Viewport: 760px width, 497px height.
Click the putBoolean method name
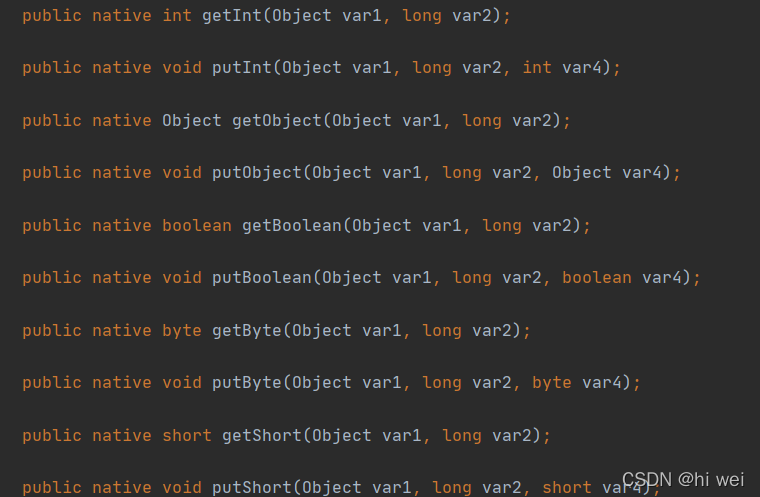coord(262,278)
